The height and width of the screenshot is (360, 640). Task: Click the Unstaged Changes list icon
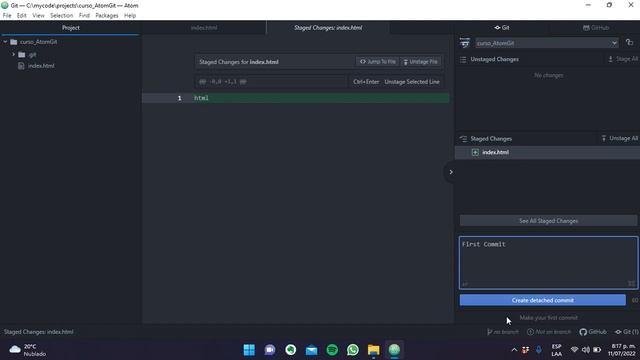click(463, 60)
